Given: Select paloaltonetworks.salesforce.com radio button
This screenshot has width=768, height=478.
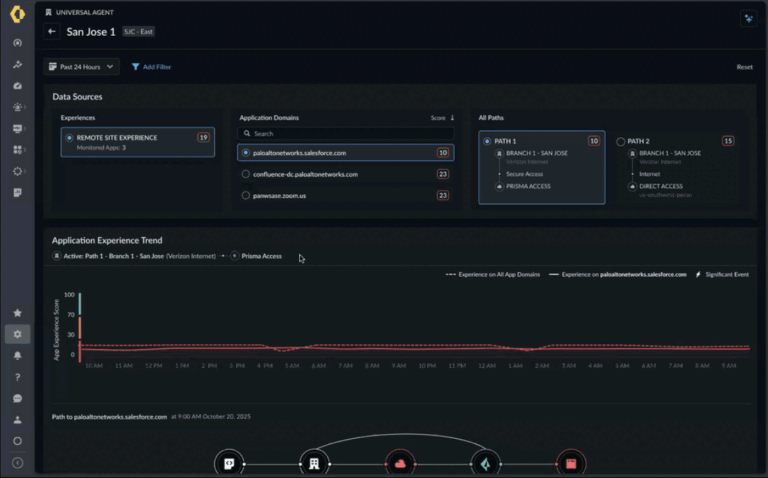Looking at the screenshot, I should (x=246, y=153).
